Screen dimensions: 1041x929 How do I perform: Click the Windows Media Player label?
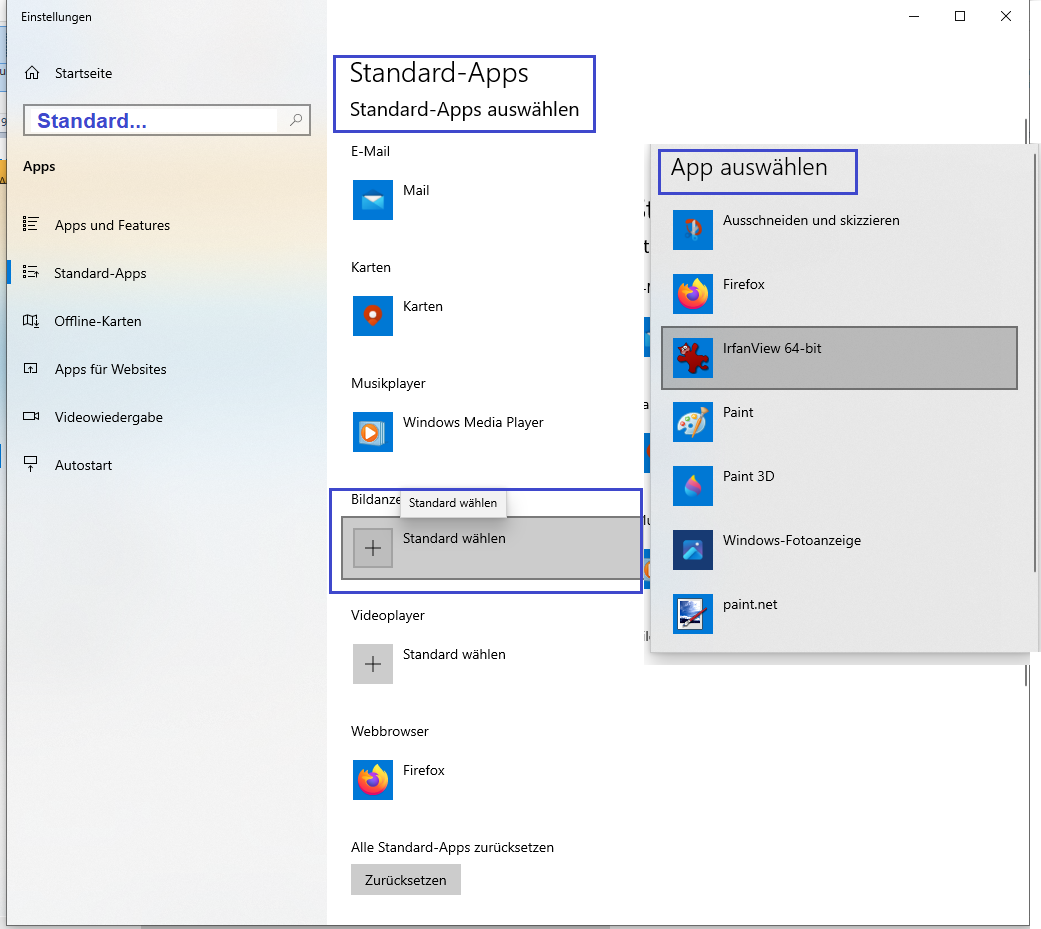(473, 422)
